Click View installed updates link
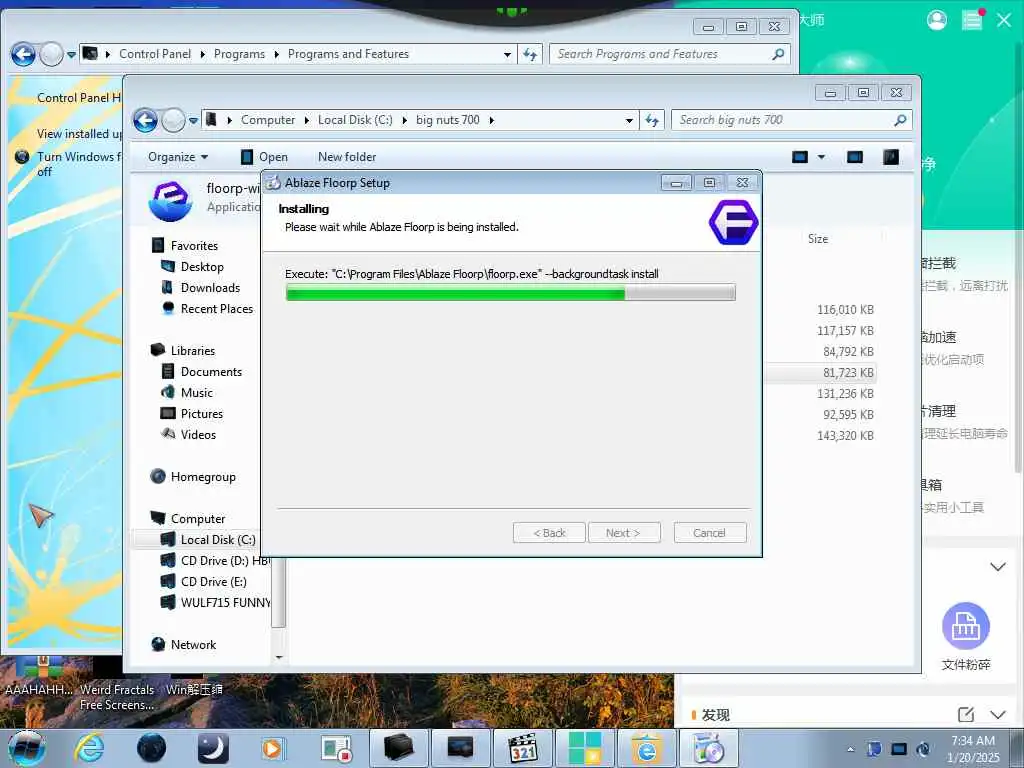Screen dimensions: 1024x768 (x=79, y=133)
